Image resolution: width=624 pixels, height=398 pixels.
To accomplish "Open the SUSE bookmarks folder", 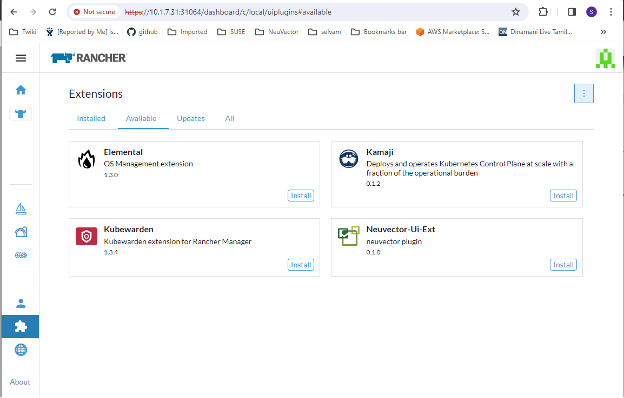I will click(231, 32).
